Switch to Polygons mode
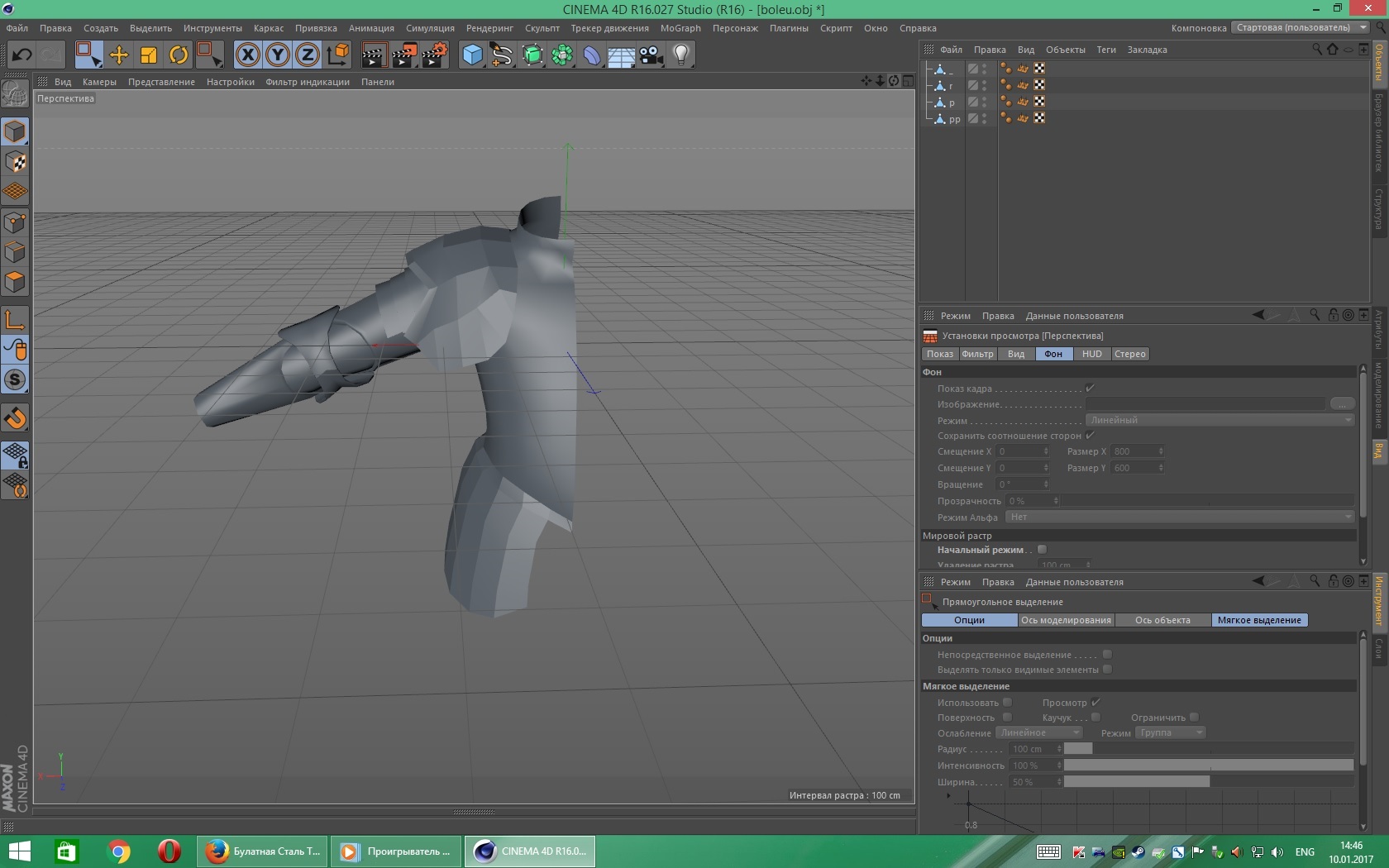 (16, 282)
